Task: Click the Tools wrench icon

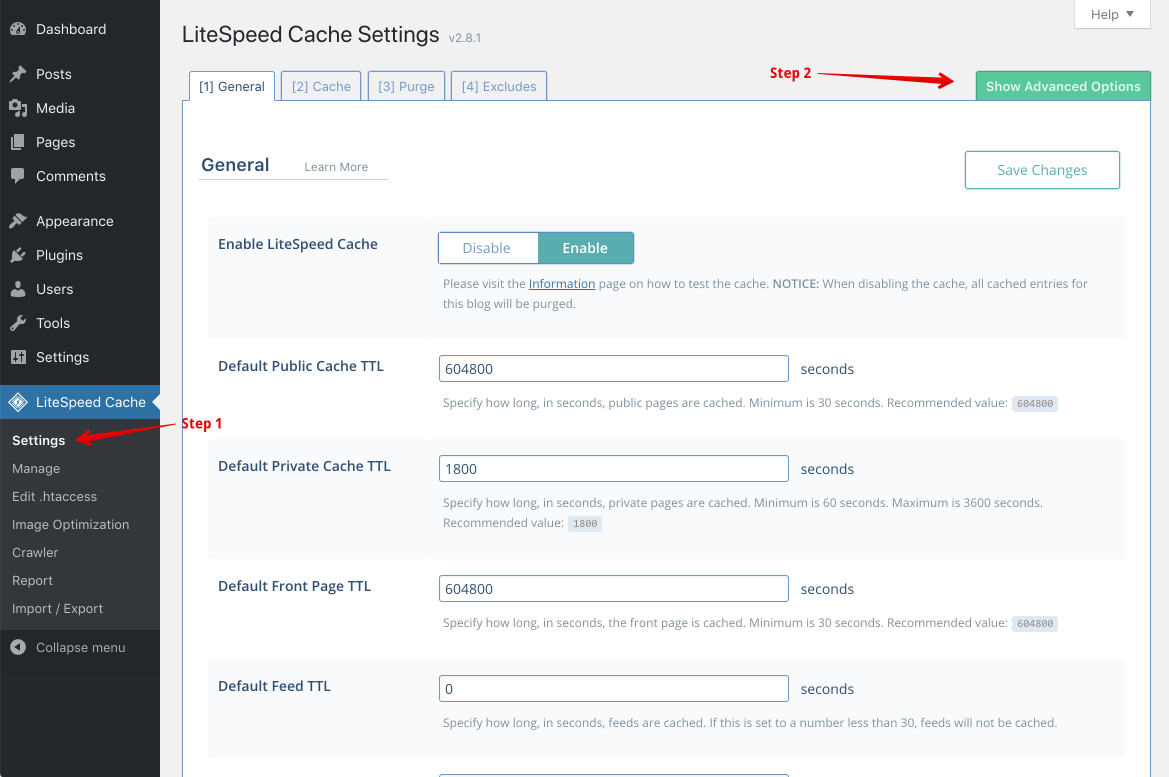Action: click(18, 323)
